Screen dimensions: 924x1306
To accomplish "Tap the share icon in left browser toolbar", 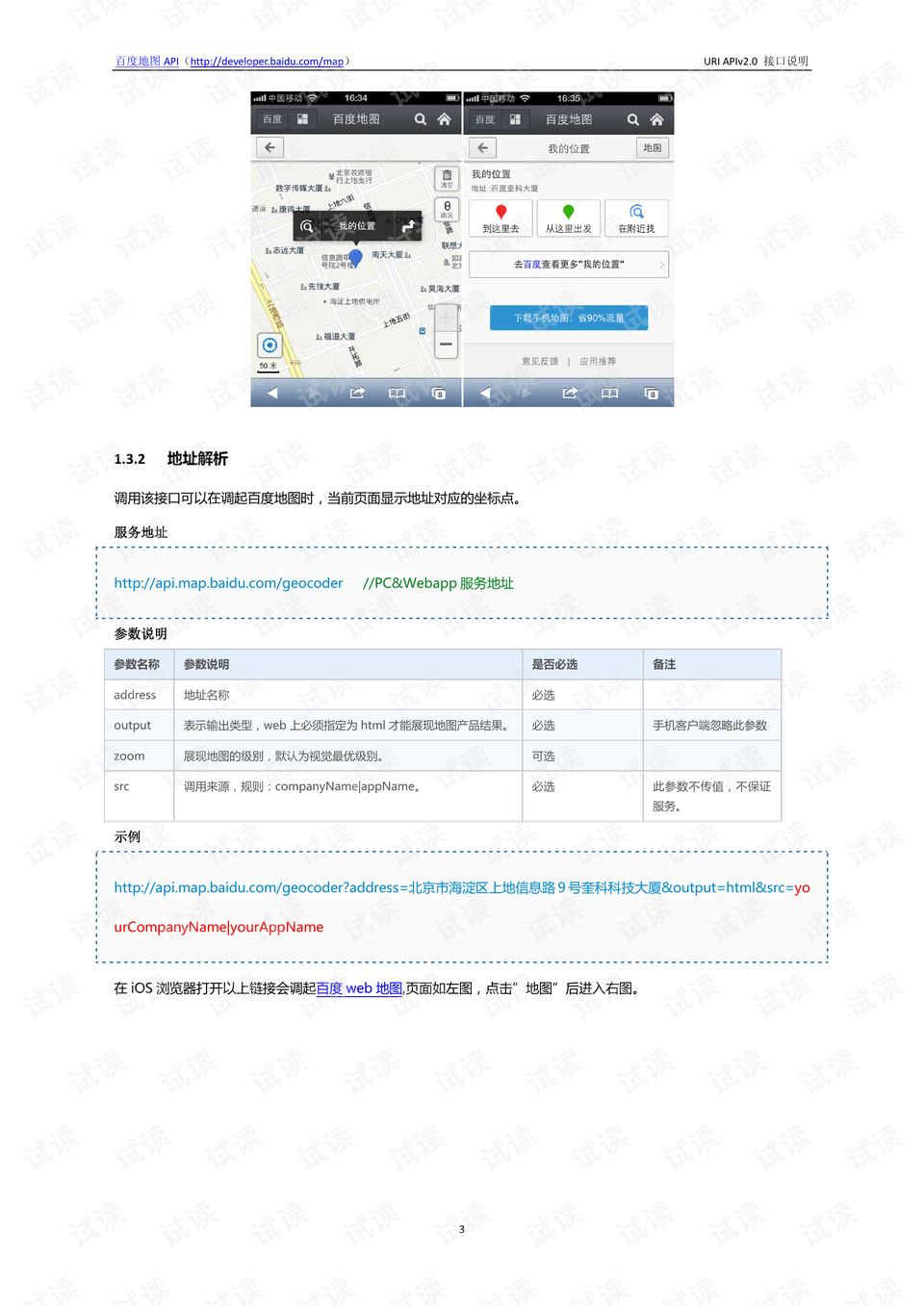I will point(357,393).
